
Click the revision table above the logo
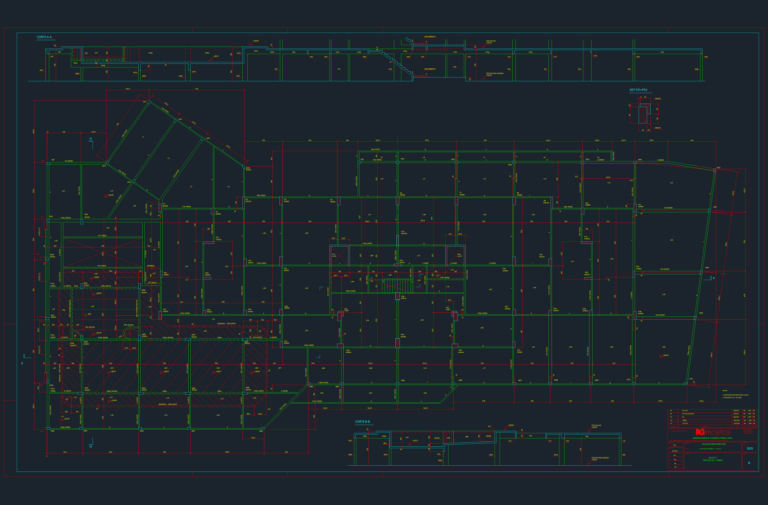(x=713, y=418)
